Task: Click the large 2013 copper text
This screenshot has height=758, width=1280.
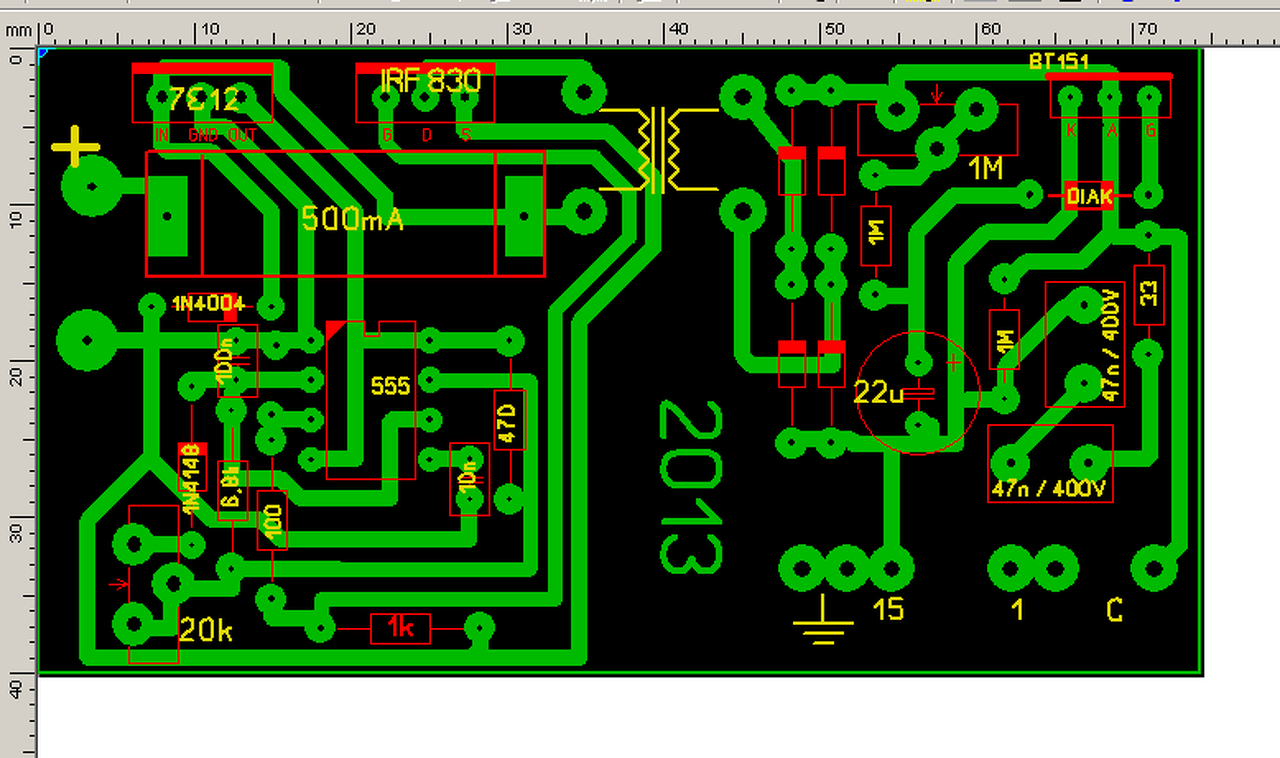Action: (x=690, y=488)
